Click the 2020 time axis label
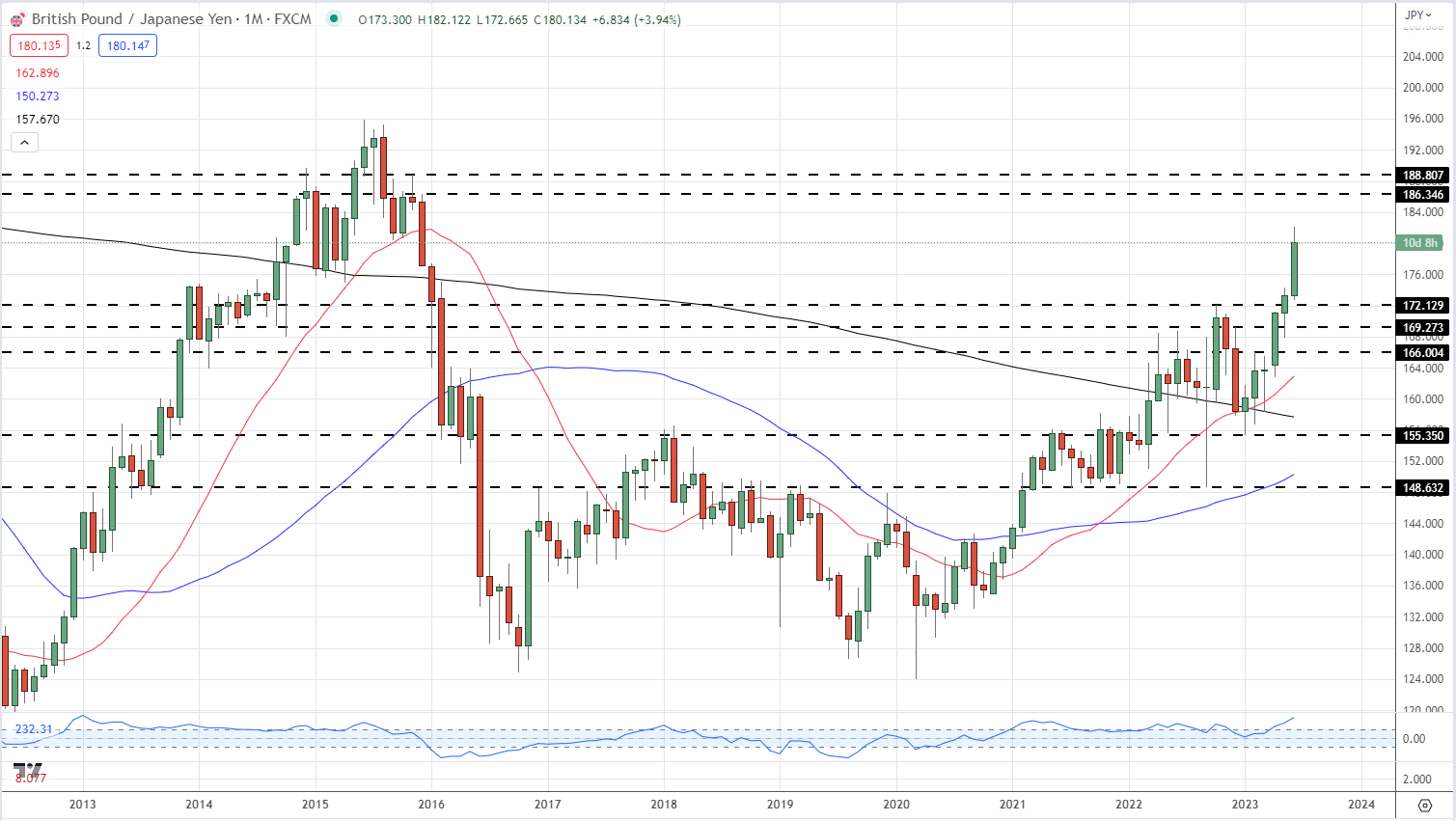The height and width of the screenshot is (821, 1456). point(896,805)
